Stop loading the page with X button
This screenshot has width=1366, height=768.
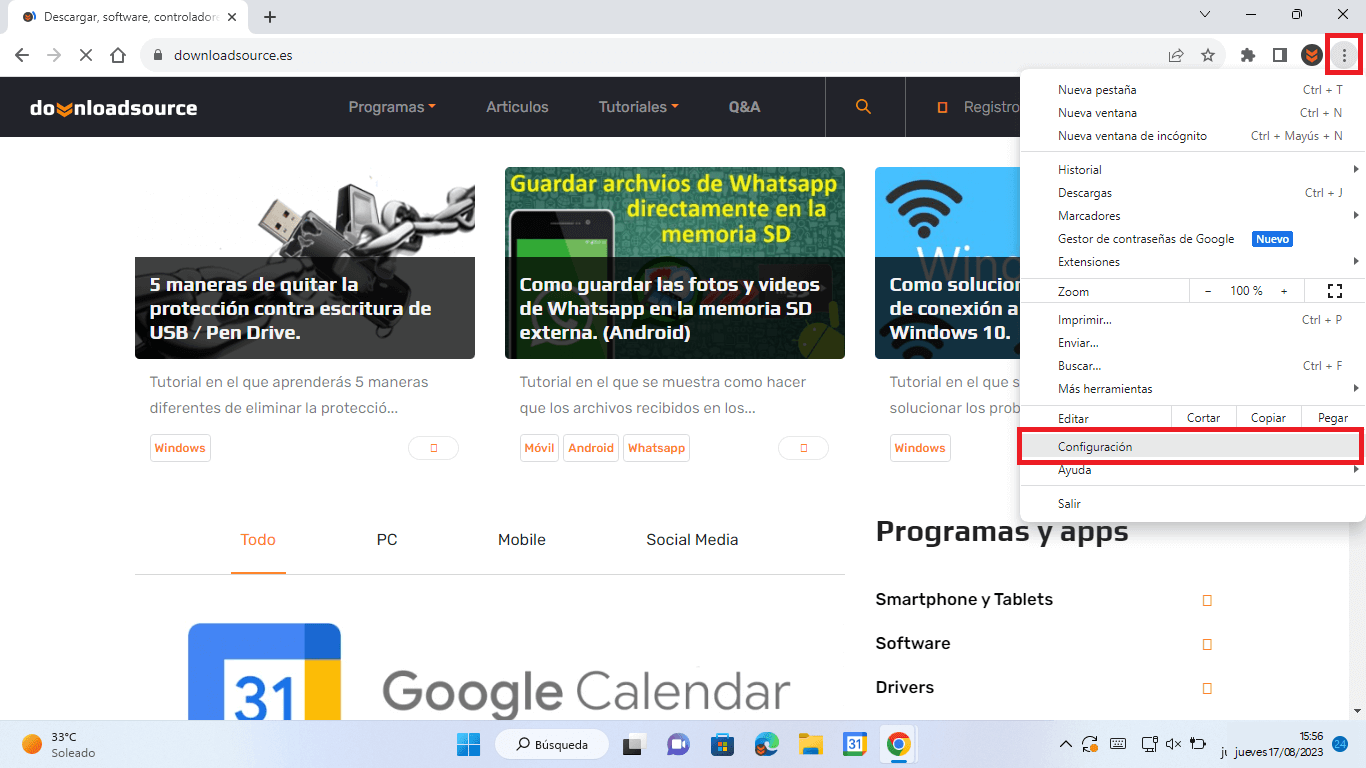86,55
